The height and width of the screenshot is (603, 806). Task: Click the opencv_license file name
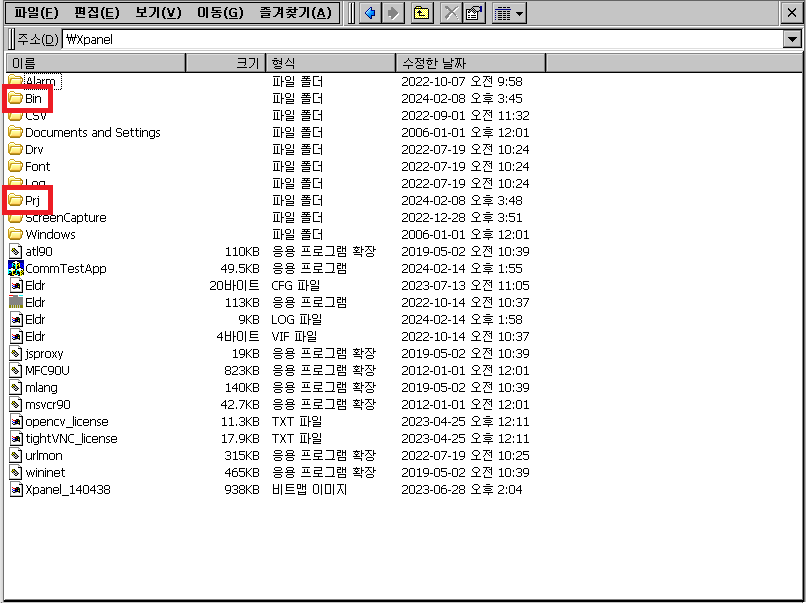(x=67, y=422)
